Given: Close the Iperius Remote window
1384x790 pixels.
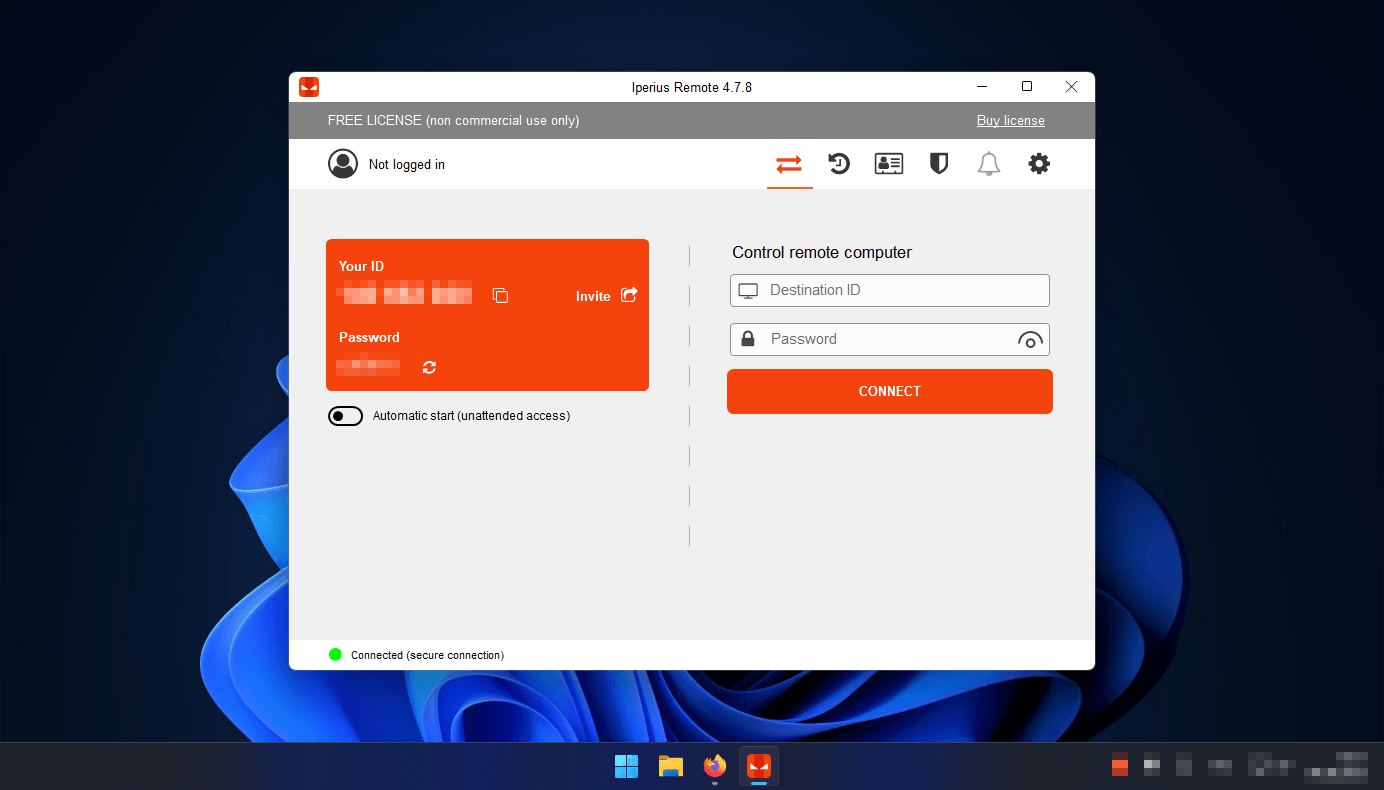Looking at the screenshot, I should [1072, 87].
